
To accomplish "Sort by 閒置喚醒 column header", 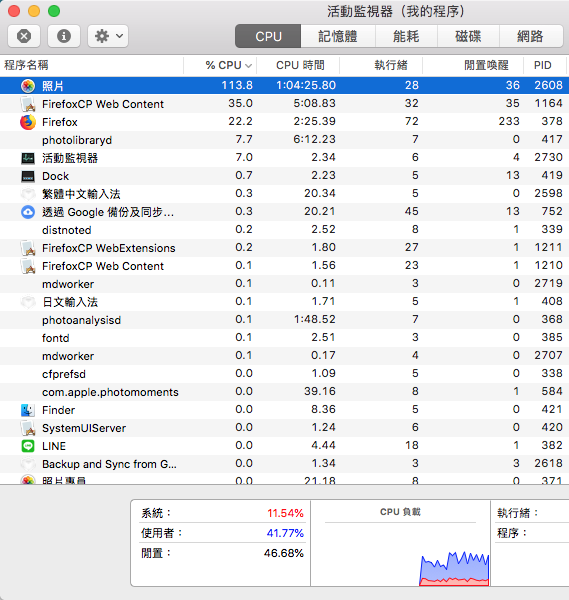I will (473, 65).
